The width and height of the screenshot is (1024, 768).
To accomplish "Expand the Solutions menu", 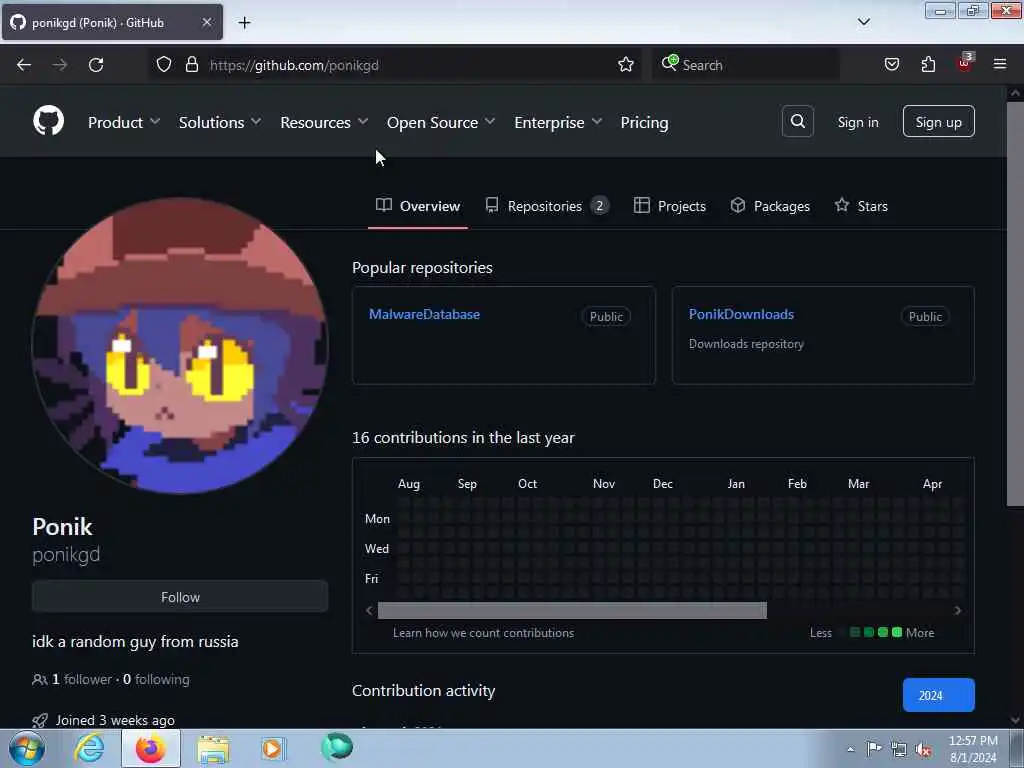I will (x=219, y=122).
